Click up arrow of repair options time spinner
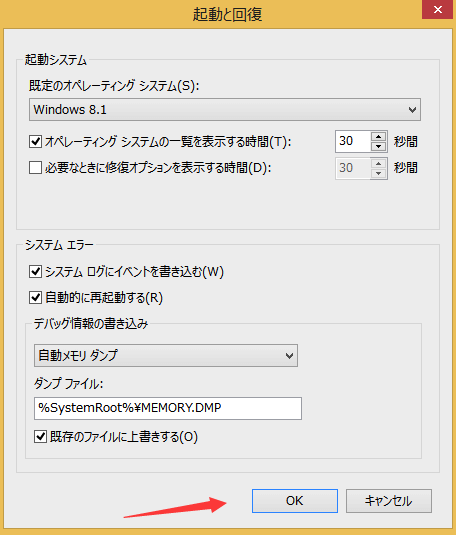Screen dimensions: 456x535 (x=378, y=163)
